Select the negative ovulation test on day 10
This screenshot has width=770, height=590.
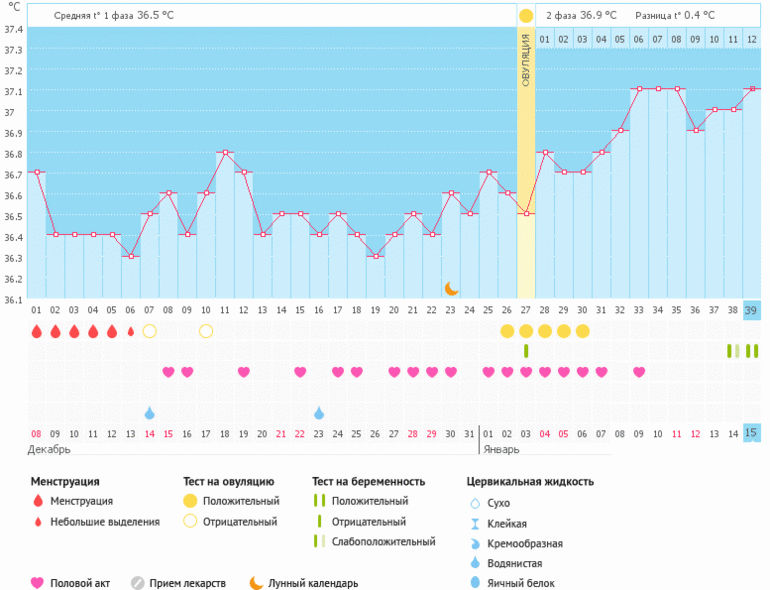tap(206, 331)
